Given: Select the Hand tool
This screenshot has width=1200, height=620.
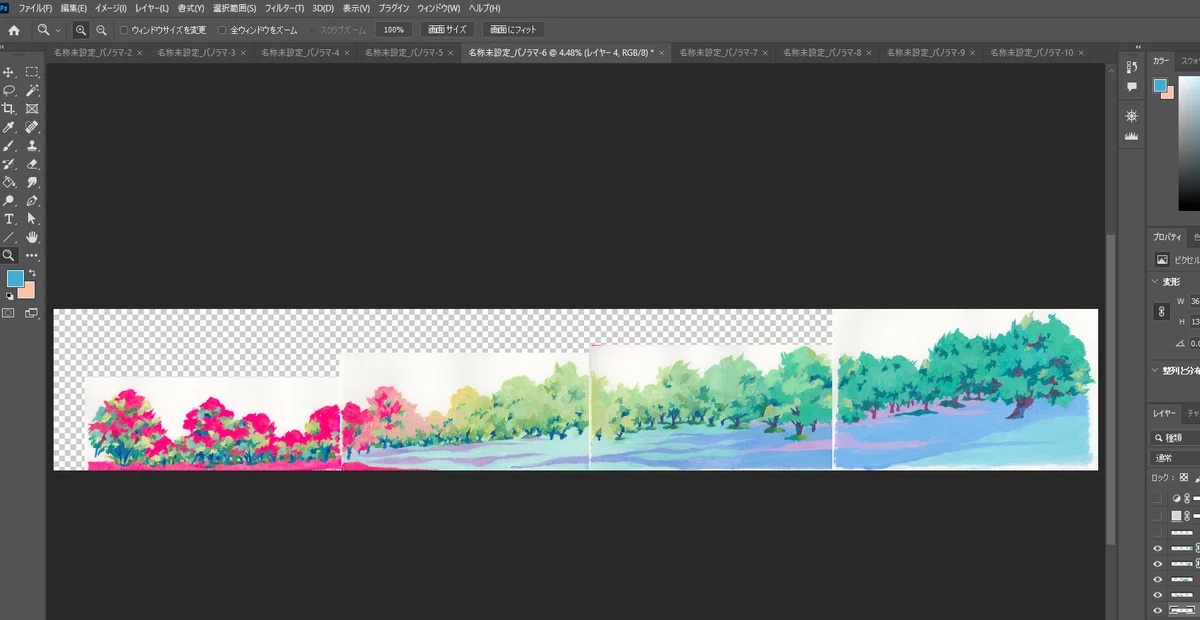Looking at the screenshot, I should click(32, 237).
